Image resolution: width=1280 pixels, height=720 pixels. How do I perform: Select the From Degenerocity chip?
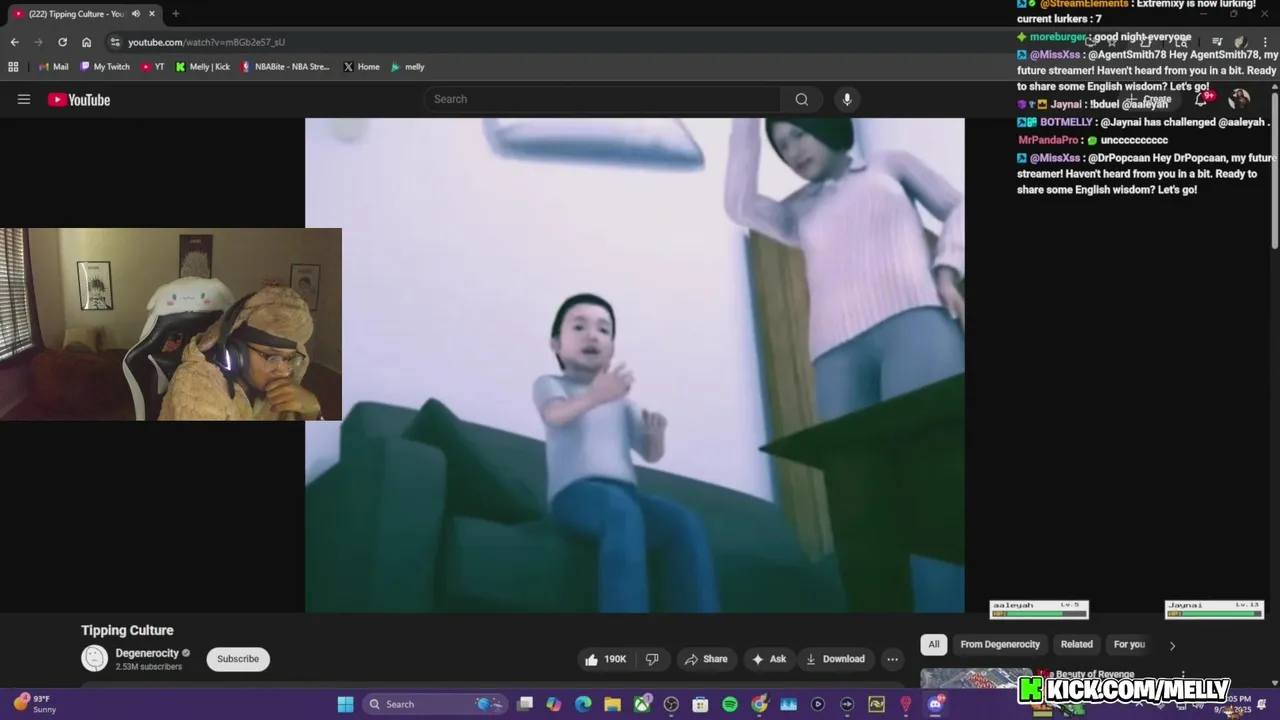[x=1000, y=644]
